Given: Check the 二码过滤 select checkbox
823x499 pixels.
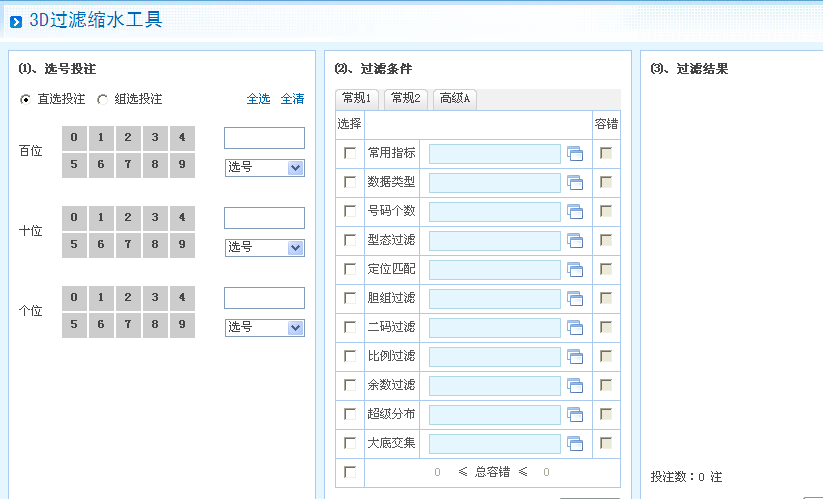Looking at the screenshot, I should point(350,327).
